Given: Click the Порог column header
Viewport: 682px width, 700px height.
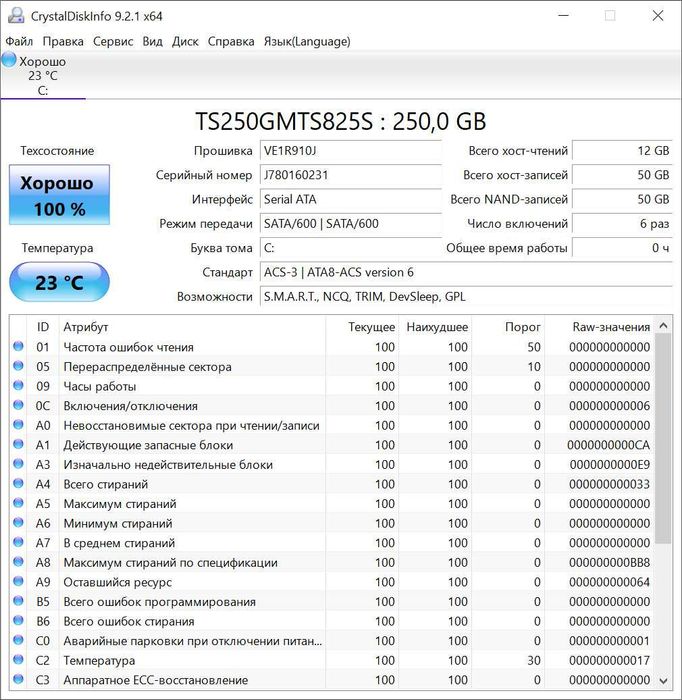Looking at the screenshot, I should [508, 327].
